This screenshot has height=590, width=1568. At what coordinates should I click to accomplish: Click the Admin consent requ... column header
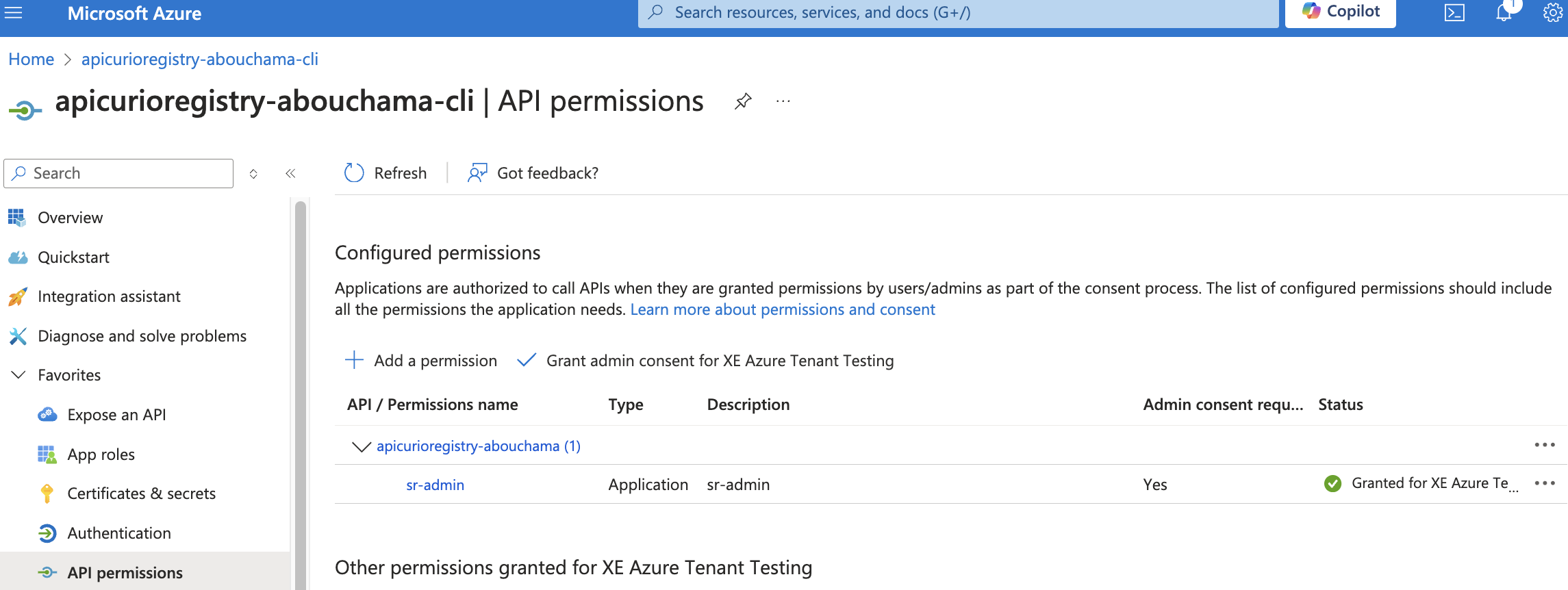[x=1223, y=405]
